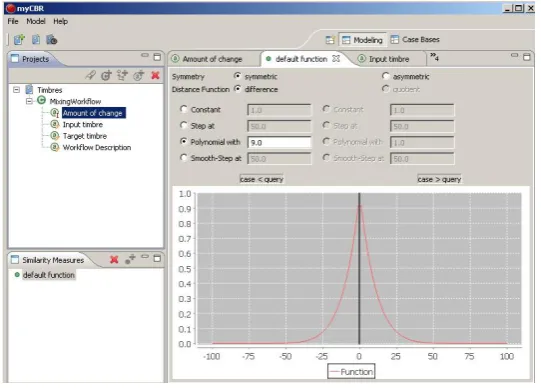Click the left Smooth-Step at value field
This screenshot has width=541, height=388.
click(x=279, y=159)
